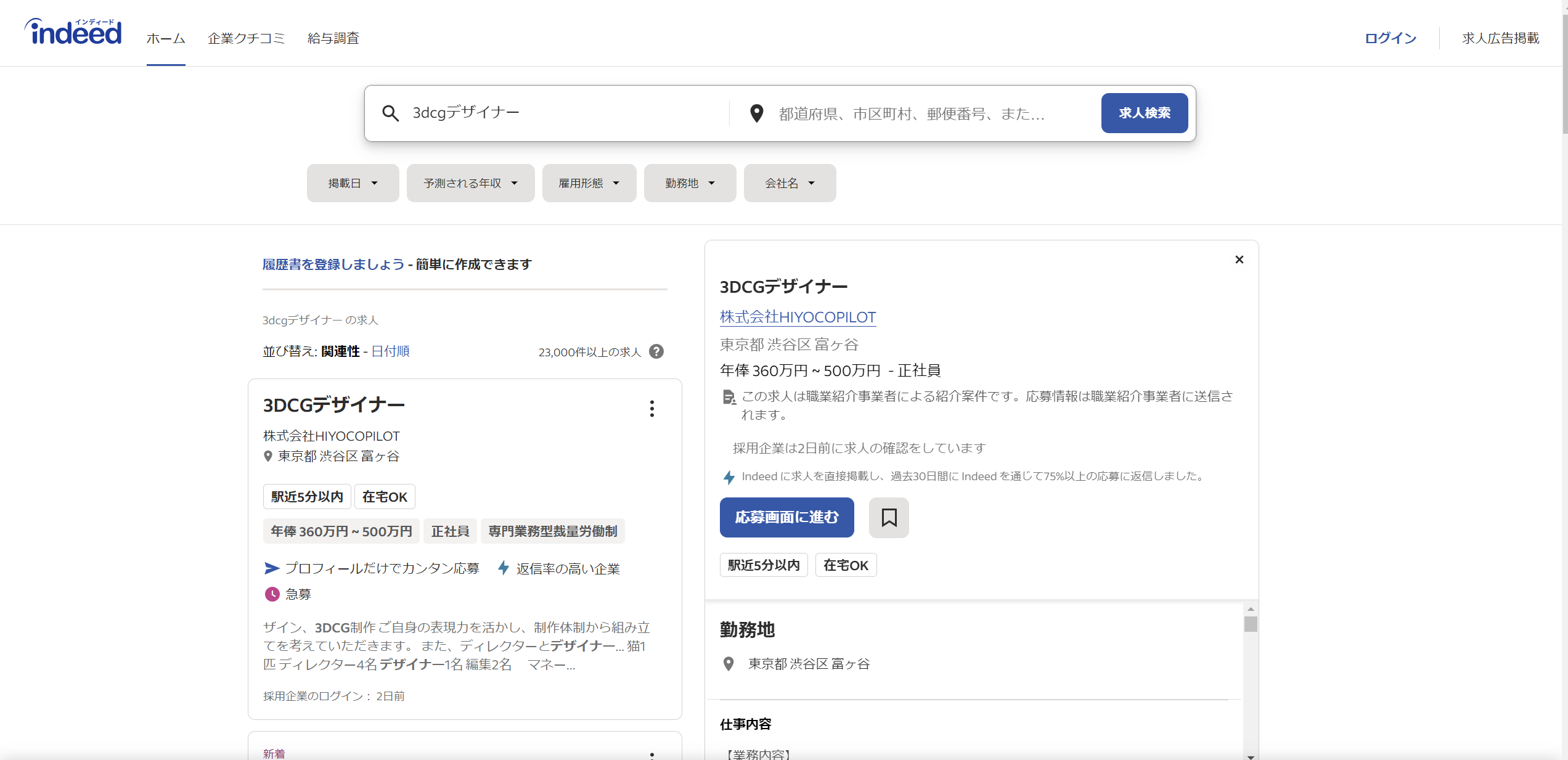Expand the 予測される年収 filter dropdown
This screenshot has width=1568, height=760.
[470, 183]
